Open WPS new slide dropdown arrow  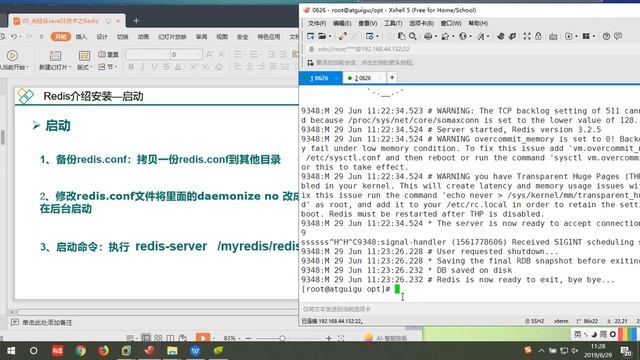(x=70, y=67)
